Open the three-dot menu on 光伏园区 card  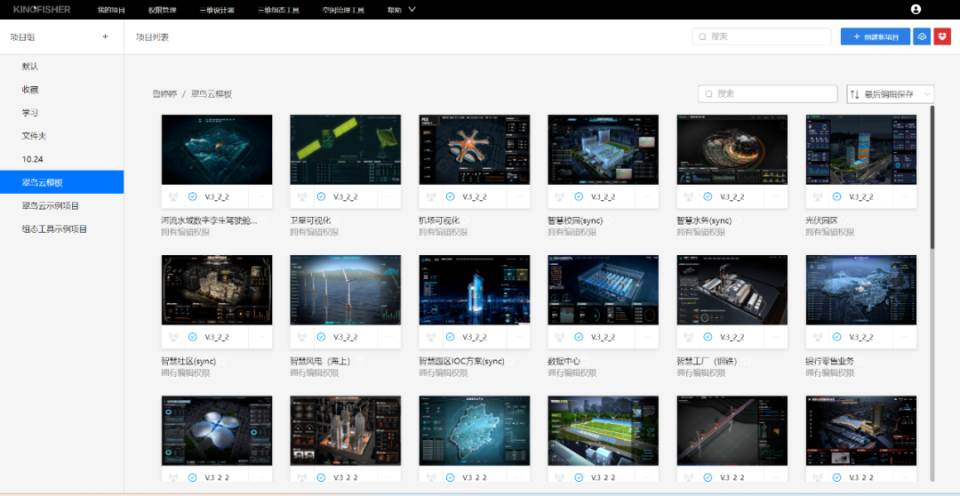pos(906,197)
